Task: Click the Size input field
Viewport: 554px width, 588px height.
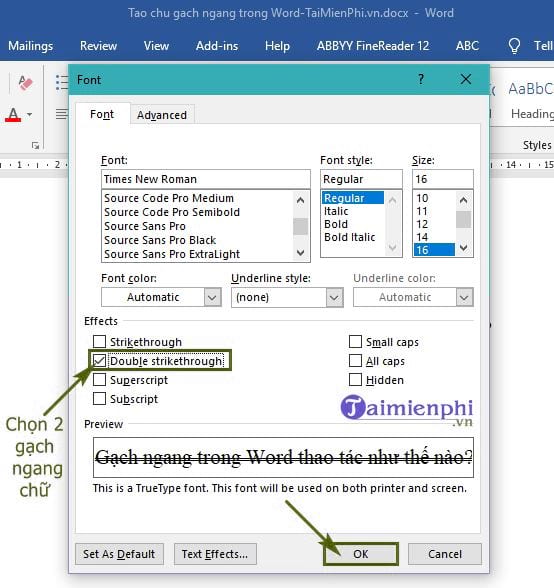Action: [x=443, y=179]
